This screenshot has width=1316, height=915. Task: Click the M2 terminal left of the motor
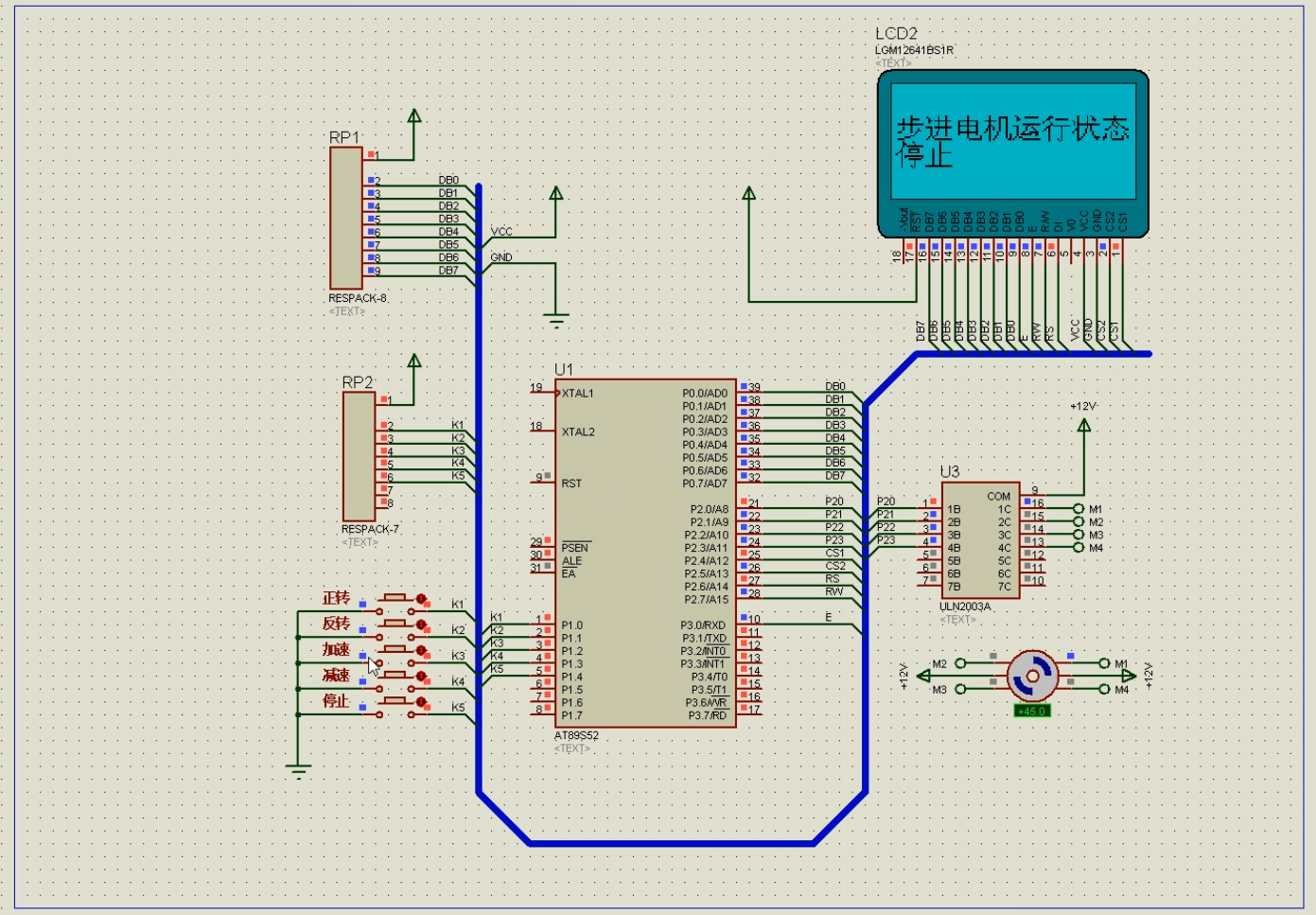point(960,663)
